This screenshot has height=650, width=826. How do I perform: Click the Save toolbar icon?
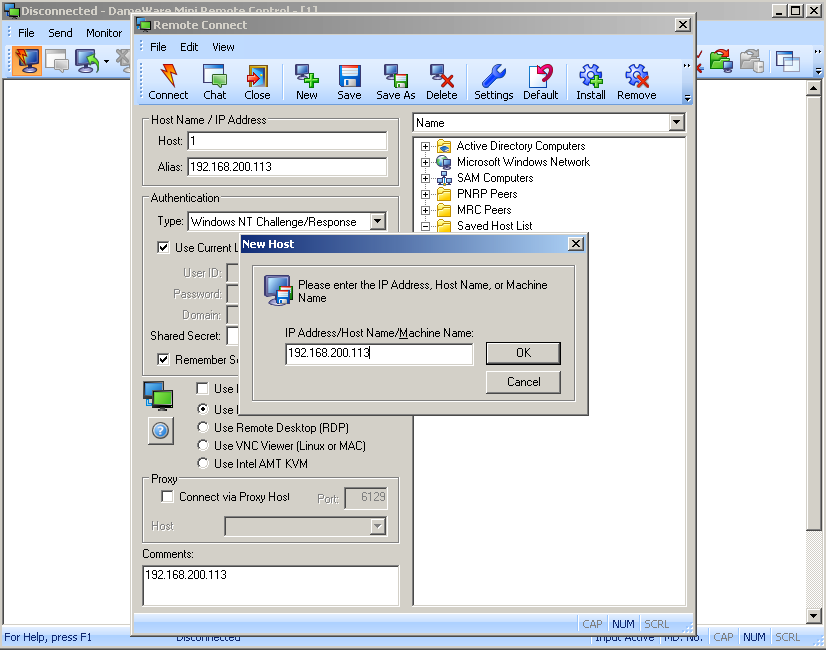349,82
